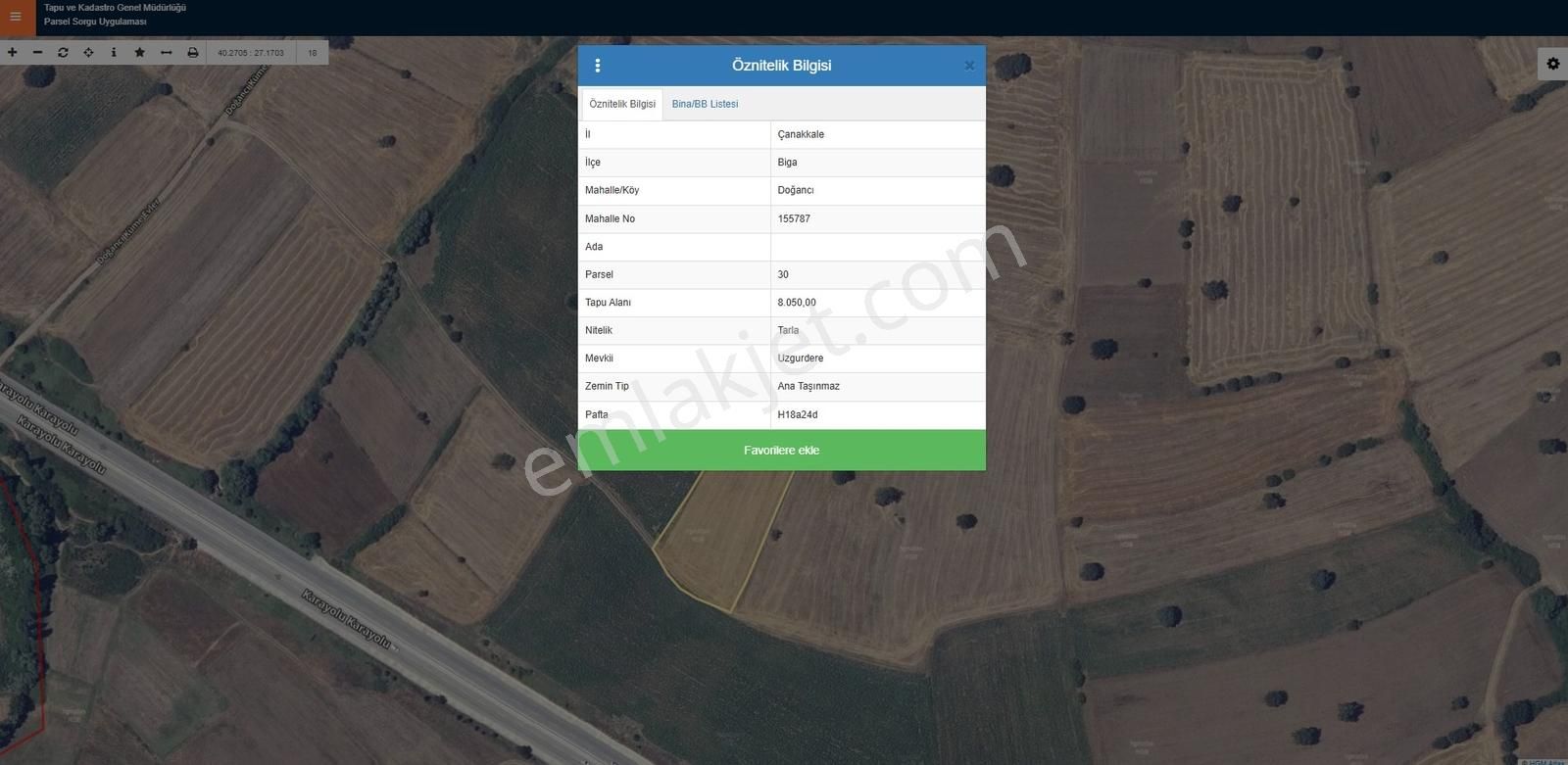Viewport: 1568px width, 765px height.
Task: Zoom in with the plus icon
Action: [13, 53]
